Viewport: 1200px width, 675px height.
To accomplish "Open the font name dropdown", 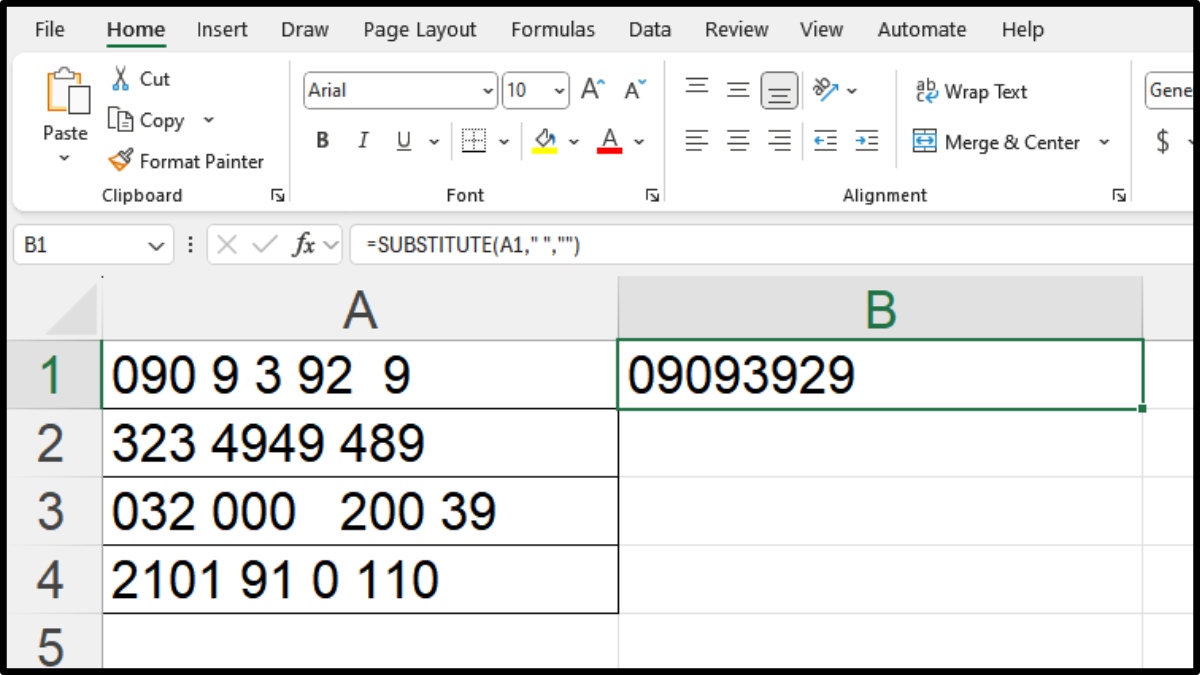I will (x=490, y=90).
